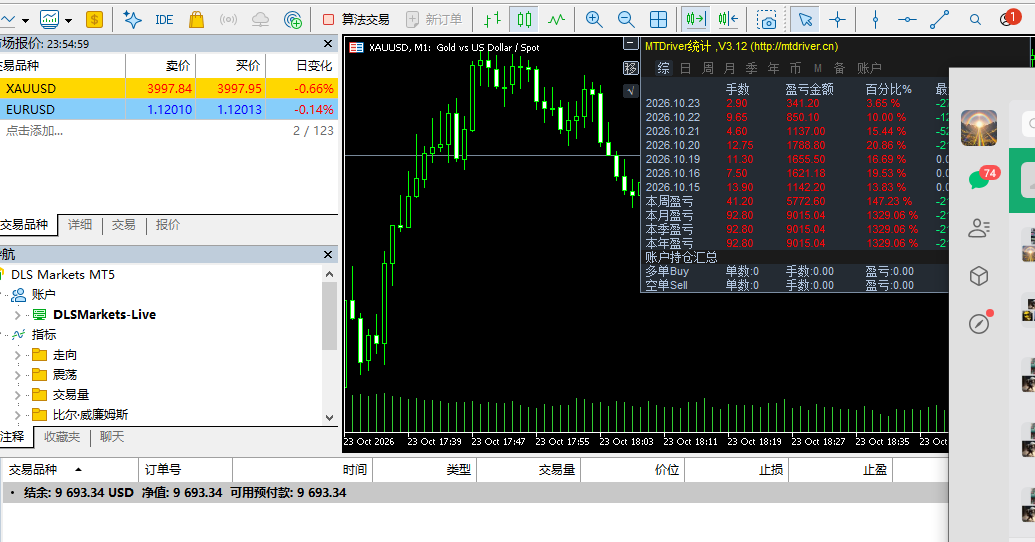Open the IDE MetaEditor button
Screen dimensions: 1035x542
tap(164, 20)
